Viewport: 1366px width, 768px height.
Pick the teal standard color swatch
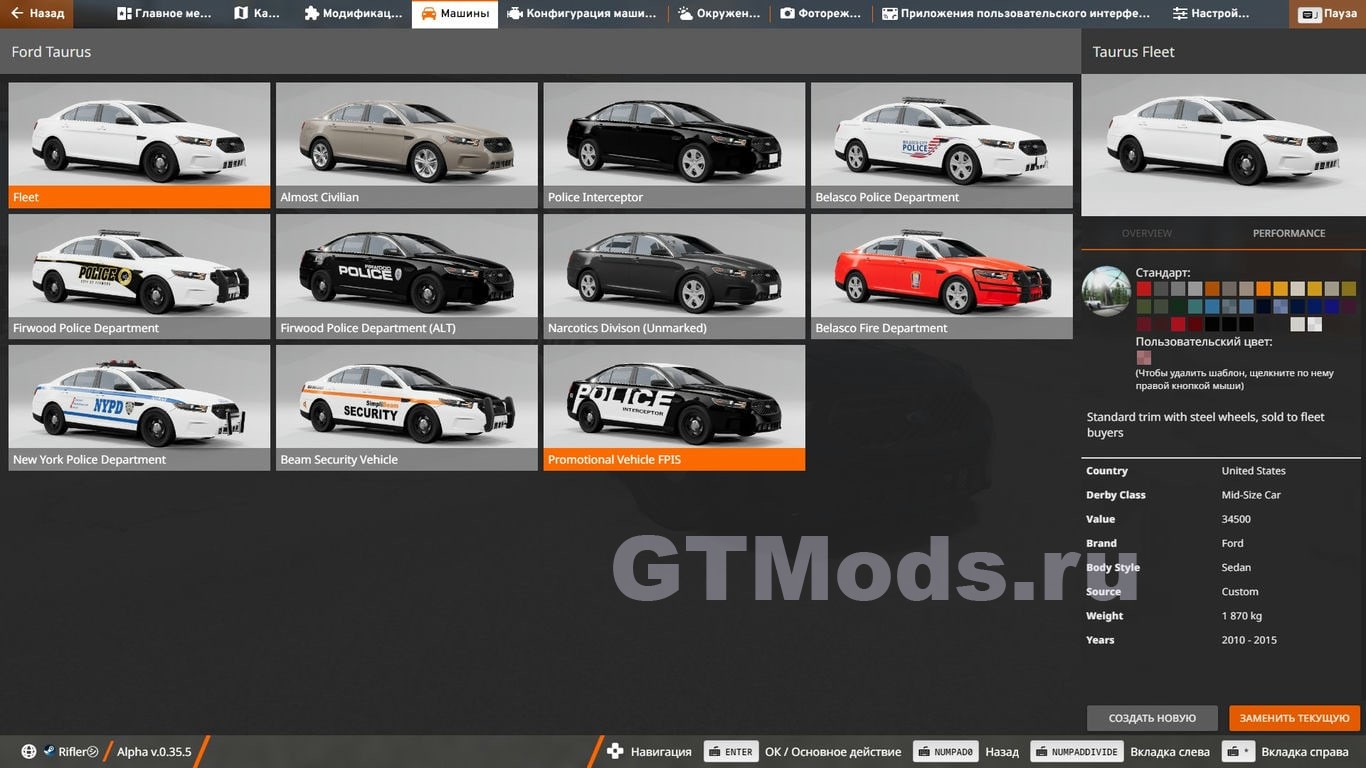click(1195, 307)
